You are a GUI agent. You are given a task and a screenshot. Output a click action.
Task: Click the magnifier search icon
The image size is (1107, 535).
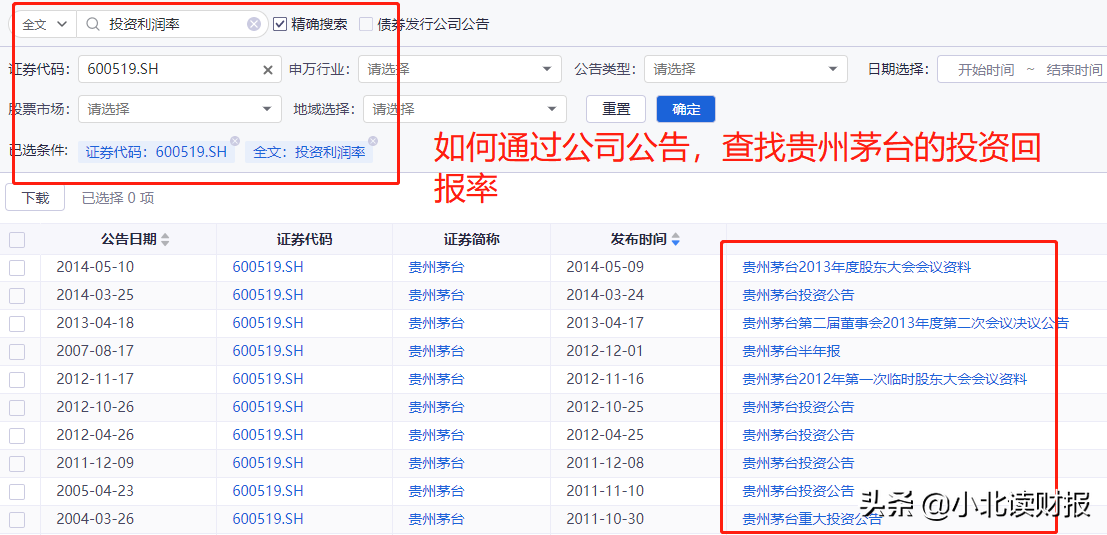(92, 24)
